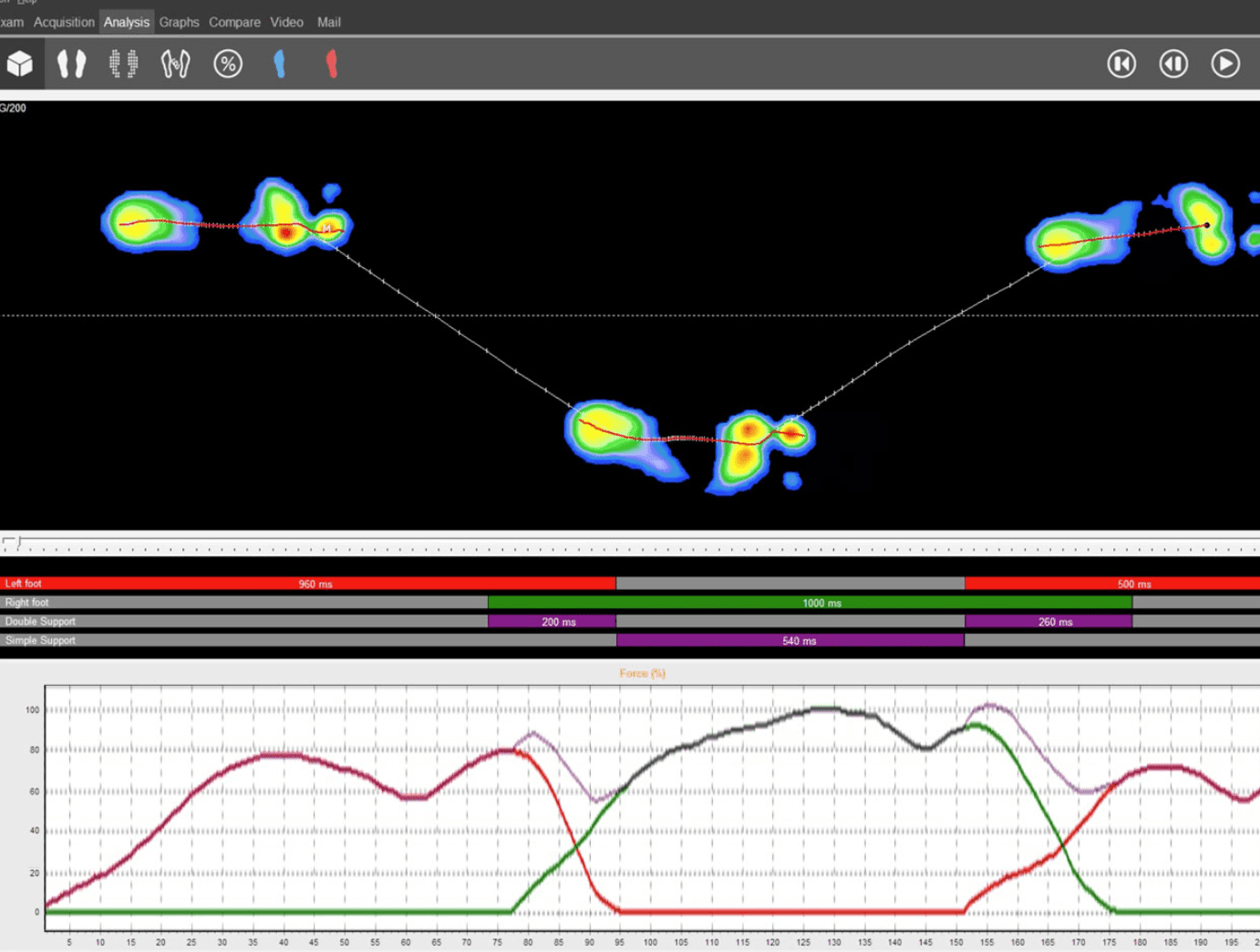Open the Compare tab
The width and height of the screenshot is (1260, 952).
click(x=234, y=22)
